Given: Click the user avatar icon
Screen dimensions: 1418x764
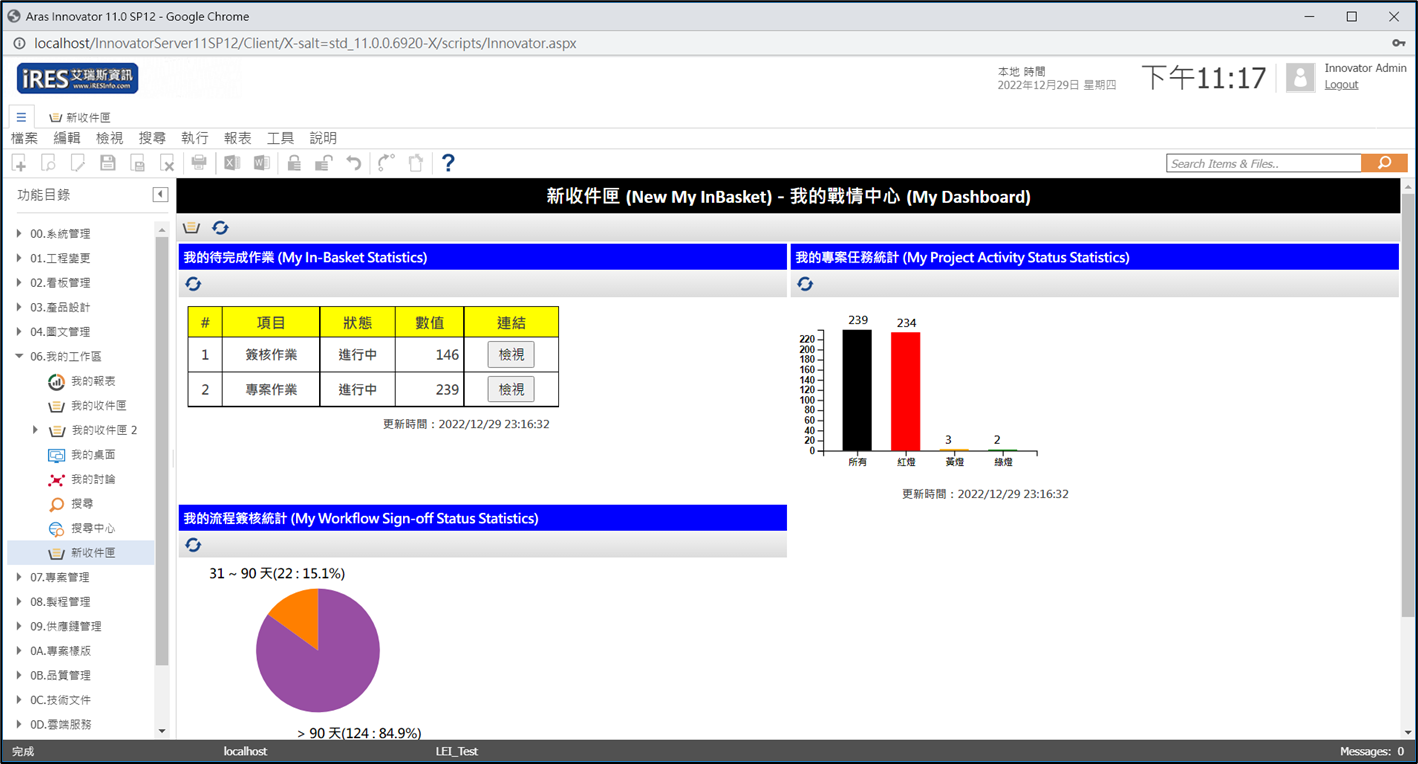Looking at the screenshot, I should (1300, 78).
